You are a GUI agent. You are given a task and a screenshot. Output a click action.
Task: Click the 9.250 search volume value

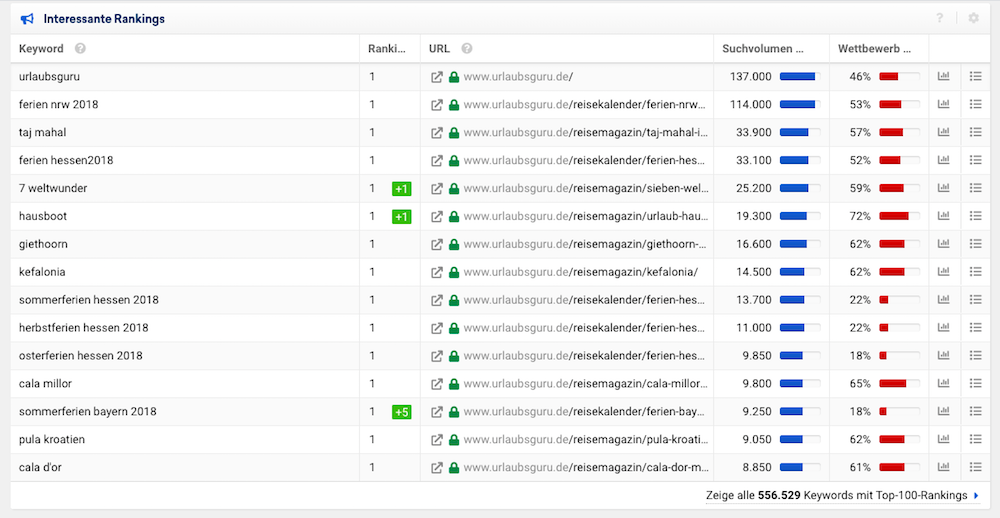[x=757, y=412]
